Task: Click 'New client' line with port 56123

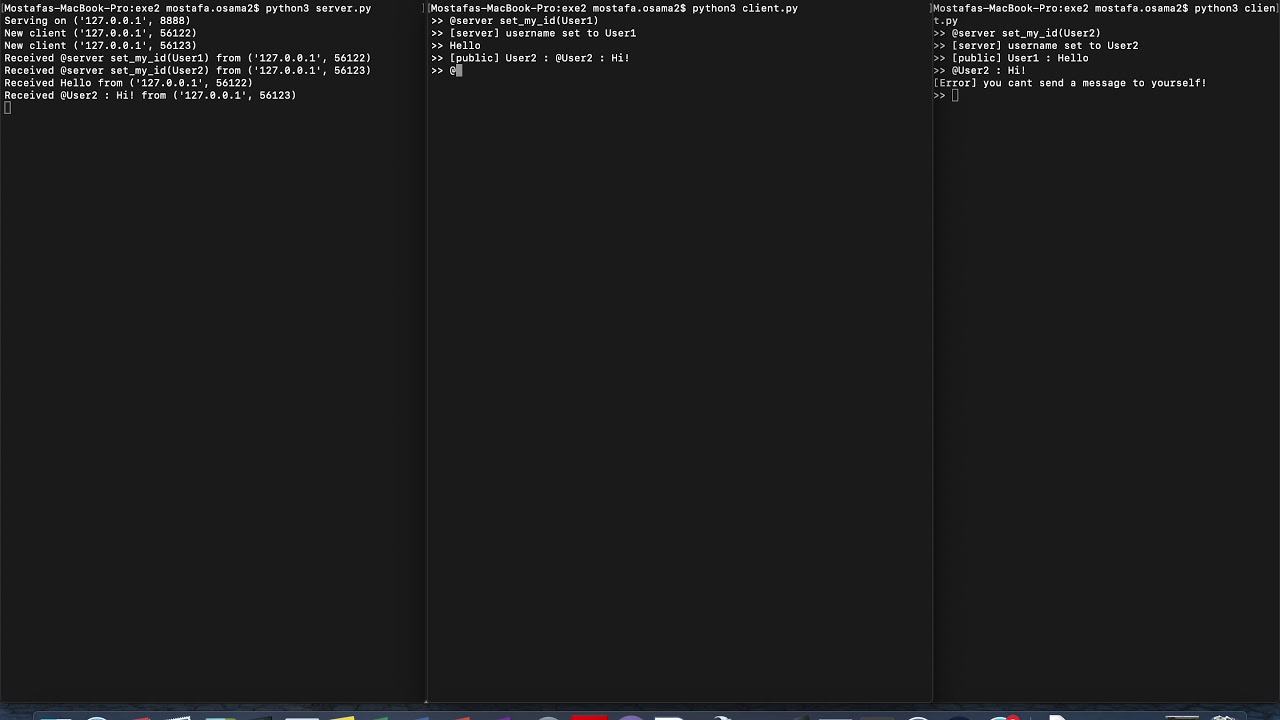Action: pyautogui.click(x=100, y=46)
